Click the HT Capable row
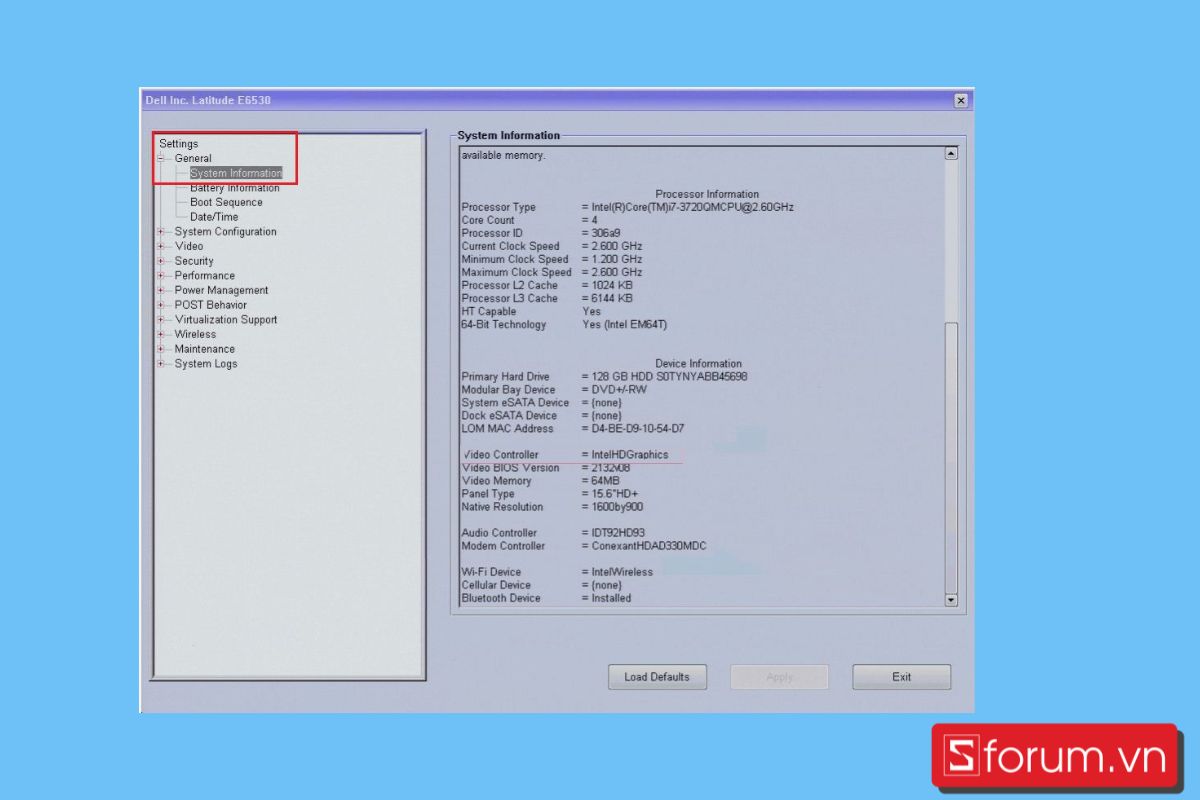This screenshot has width=1200, height=800. [531, 311]
